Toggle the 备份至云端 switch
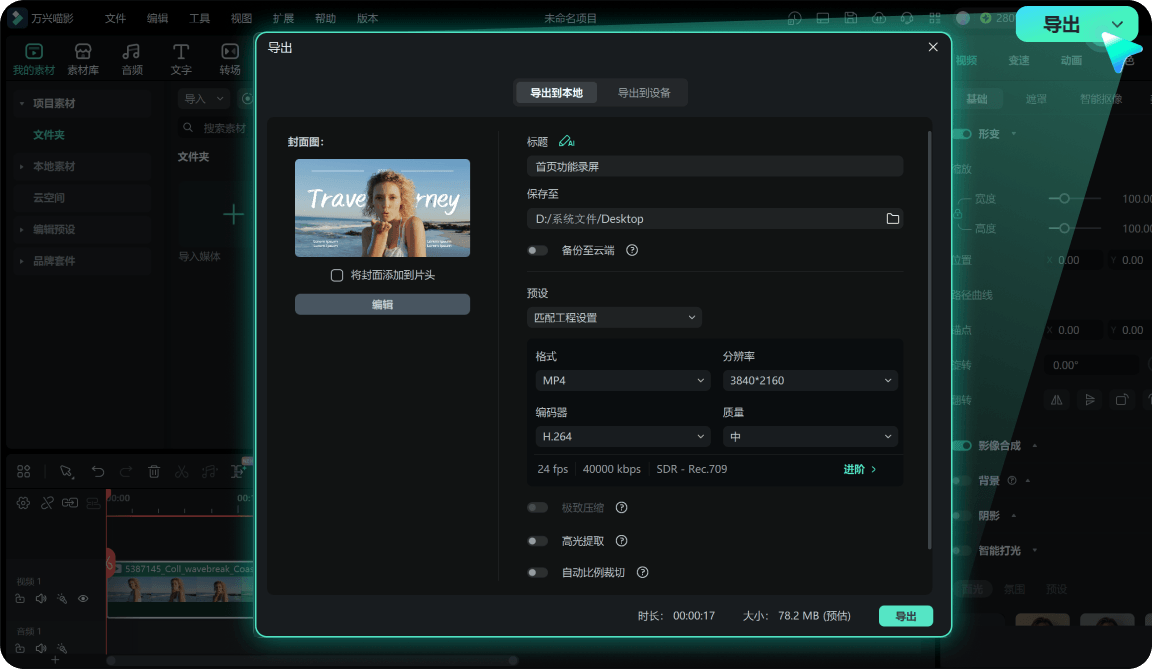This screenshot has width=1152, height=669. click(x=537, y=250)
